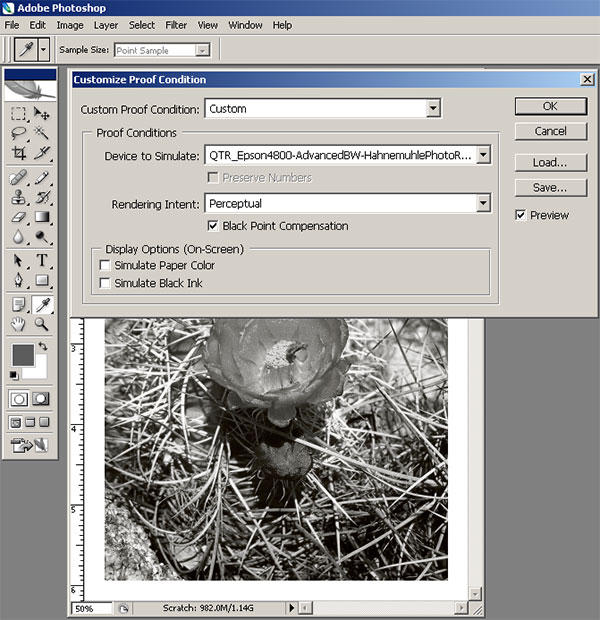This screenshot has width=600, height=620.
Task: Choose Full Screen Mode
Action: click(44, 423)
